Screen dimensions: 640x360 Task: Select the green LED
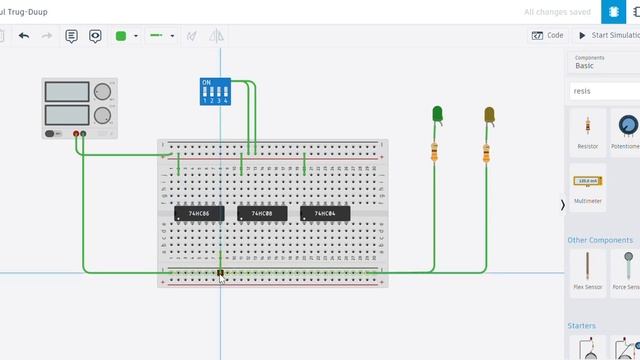coord(437,114)
